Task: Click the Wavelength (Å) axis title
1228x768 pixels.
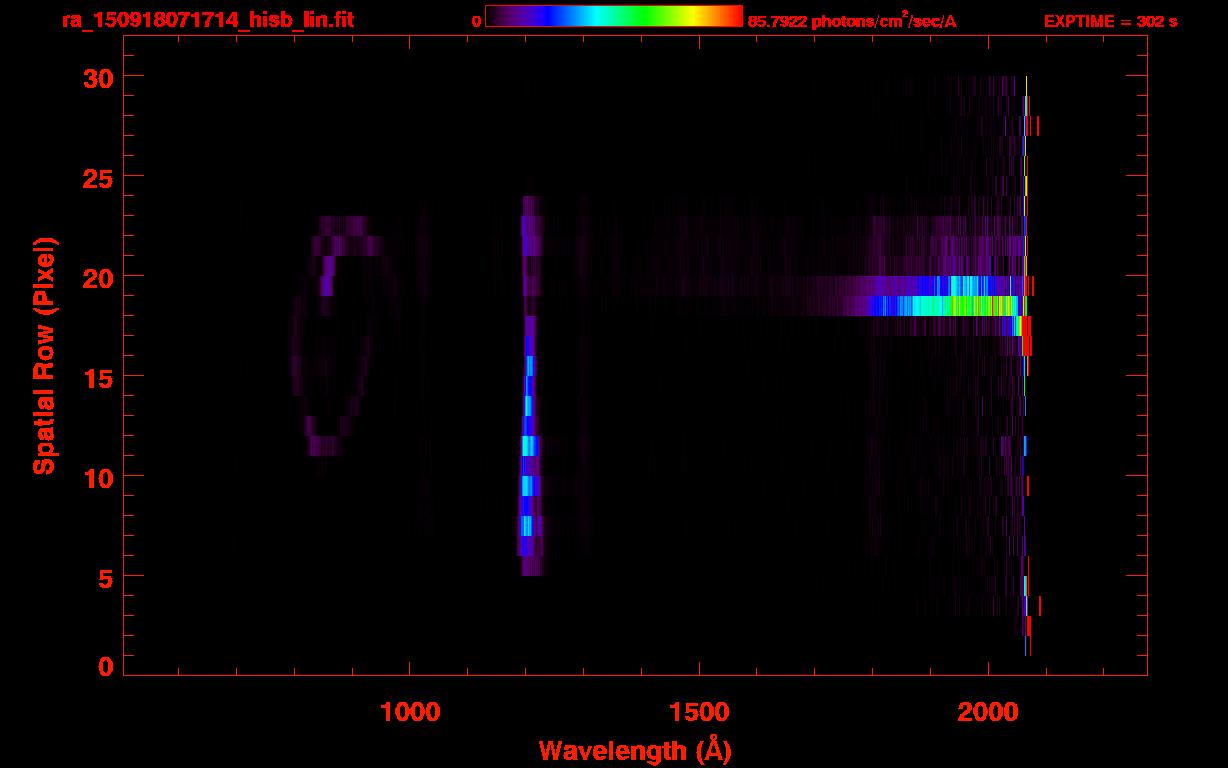Action: coord(635,750)
